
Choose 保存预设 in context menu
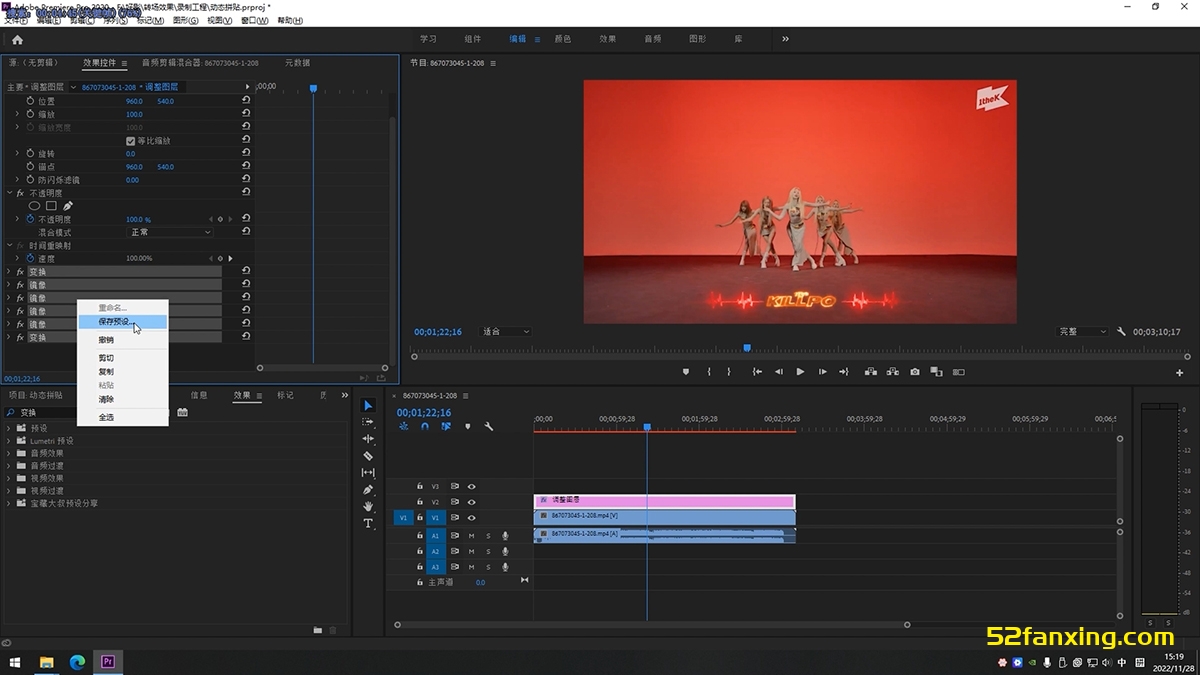(x=123, y=322)
